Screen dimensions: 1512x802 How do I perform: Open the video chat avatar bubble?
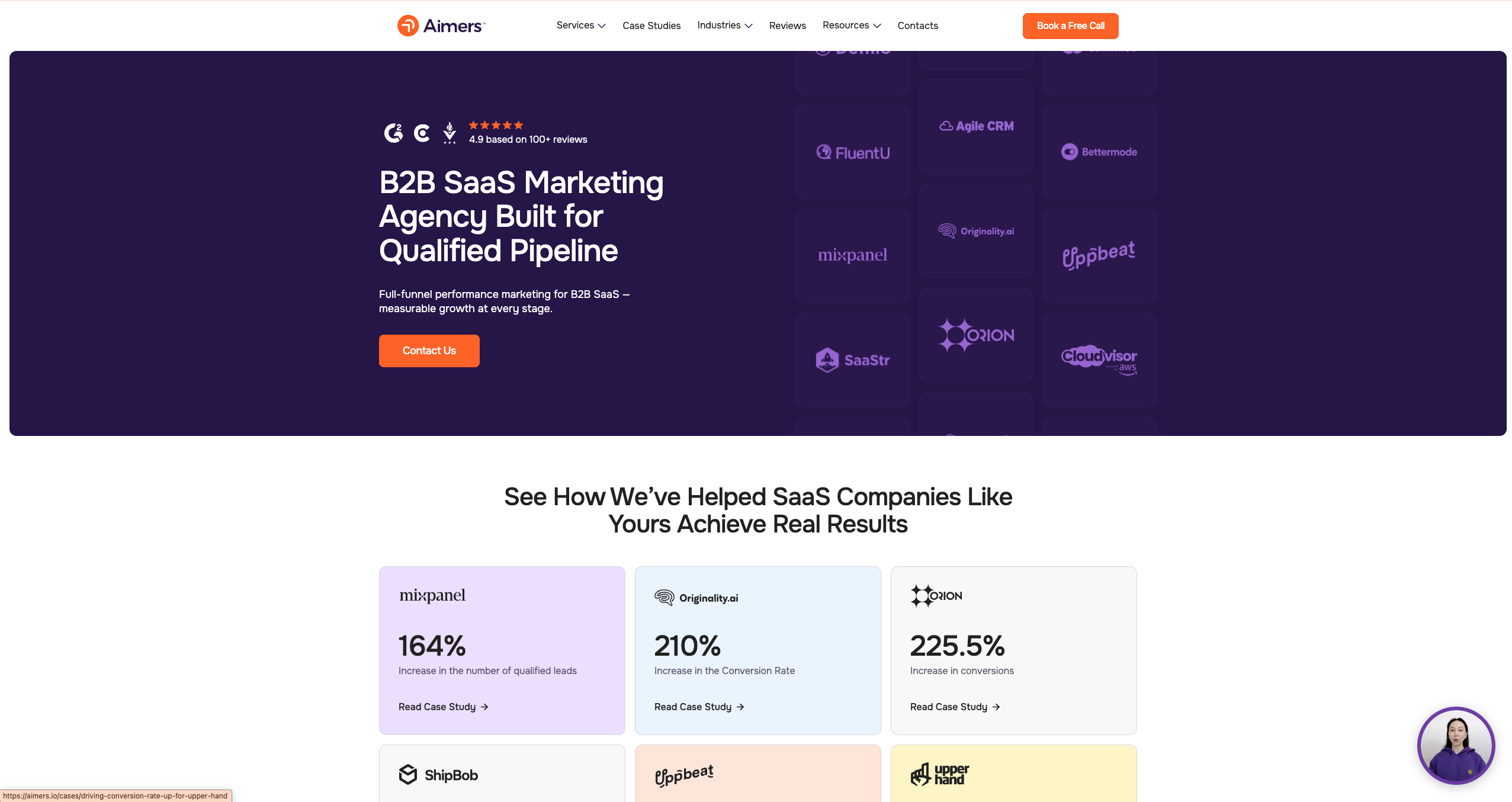pyautogui.click(x=1456, y=745)
